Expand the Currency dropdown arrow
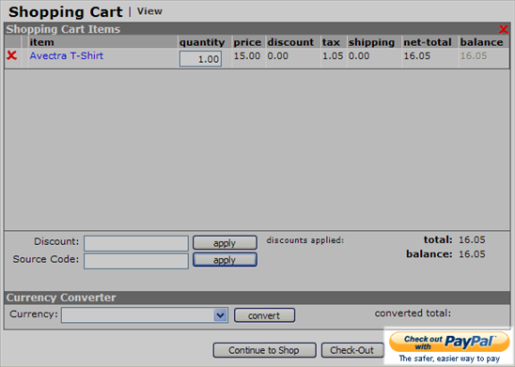 (220, 315)
